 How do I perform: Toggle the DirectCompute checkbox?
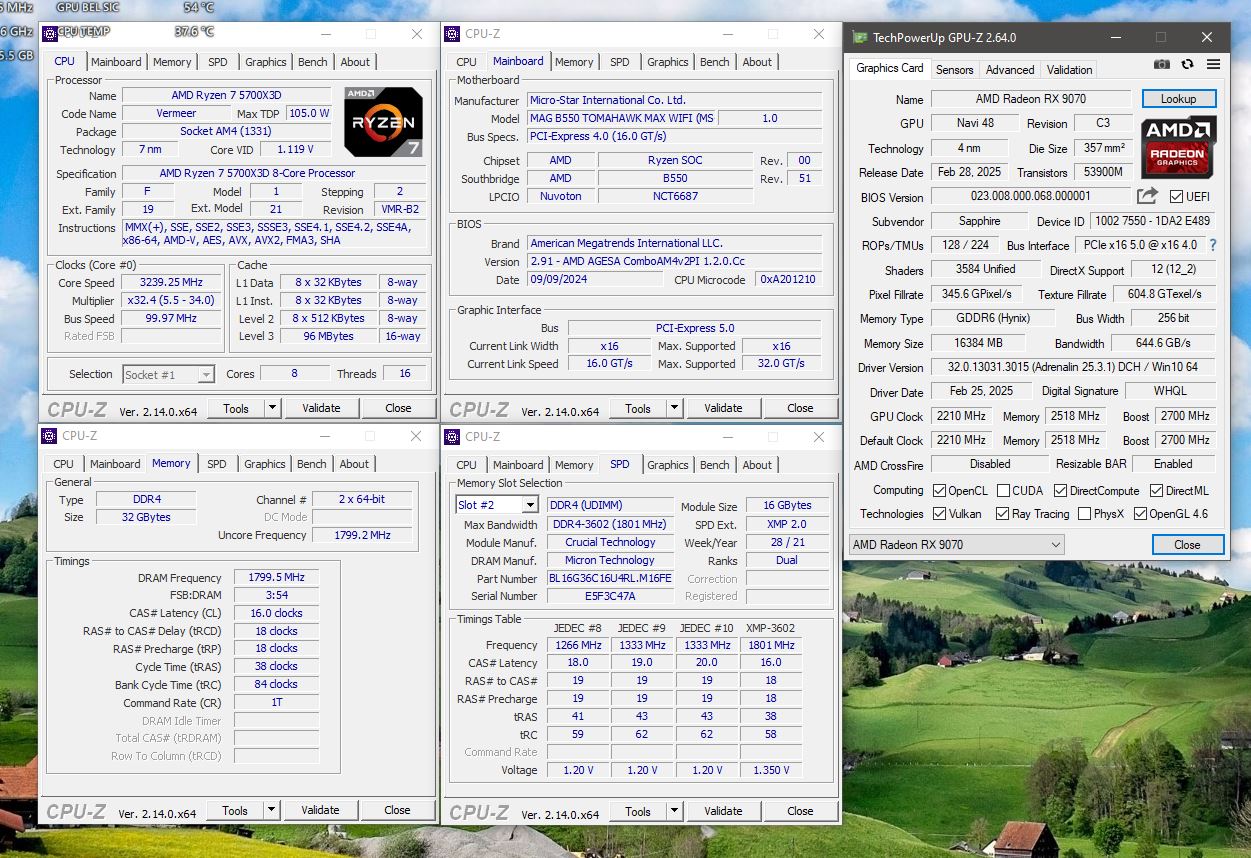(x=1060, y=491)
